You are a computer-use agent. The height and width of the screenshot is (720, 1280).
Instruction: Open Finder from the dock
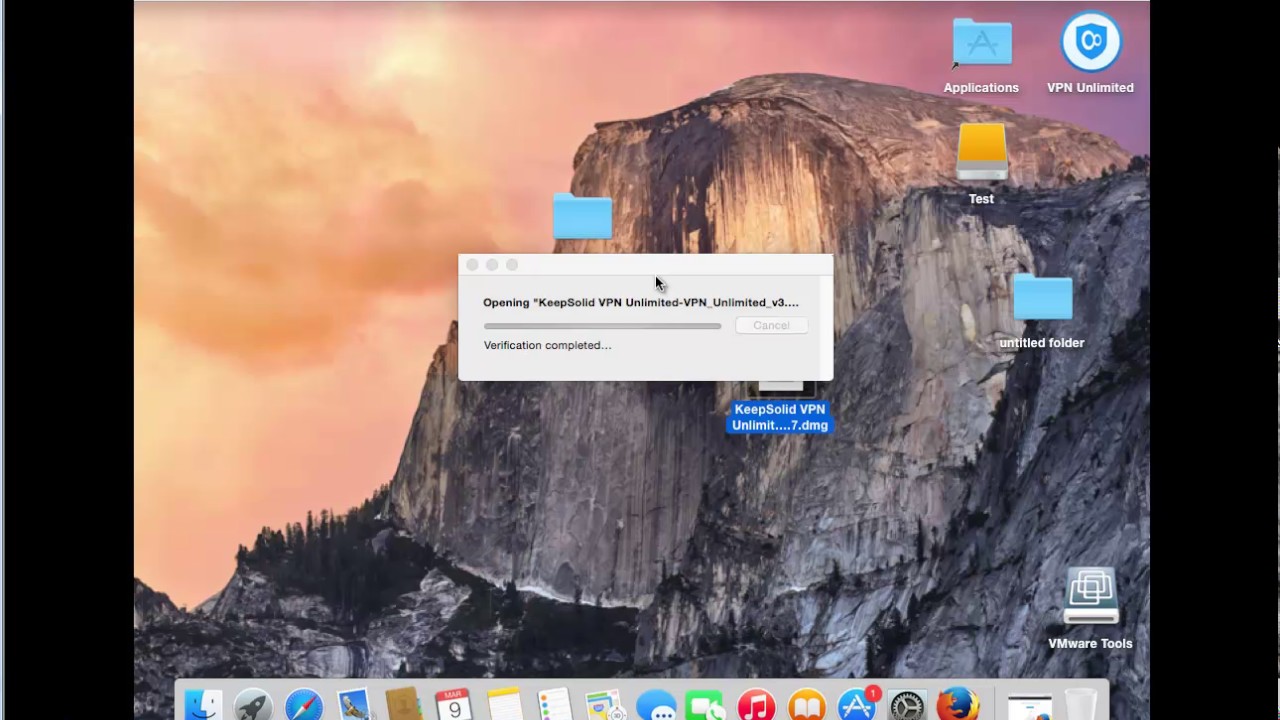[x=203, y=706]
